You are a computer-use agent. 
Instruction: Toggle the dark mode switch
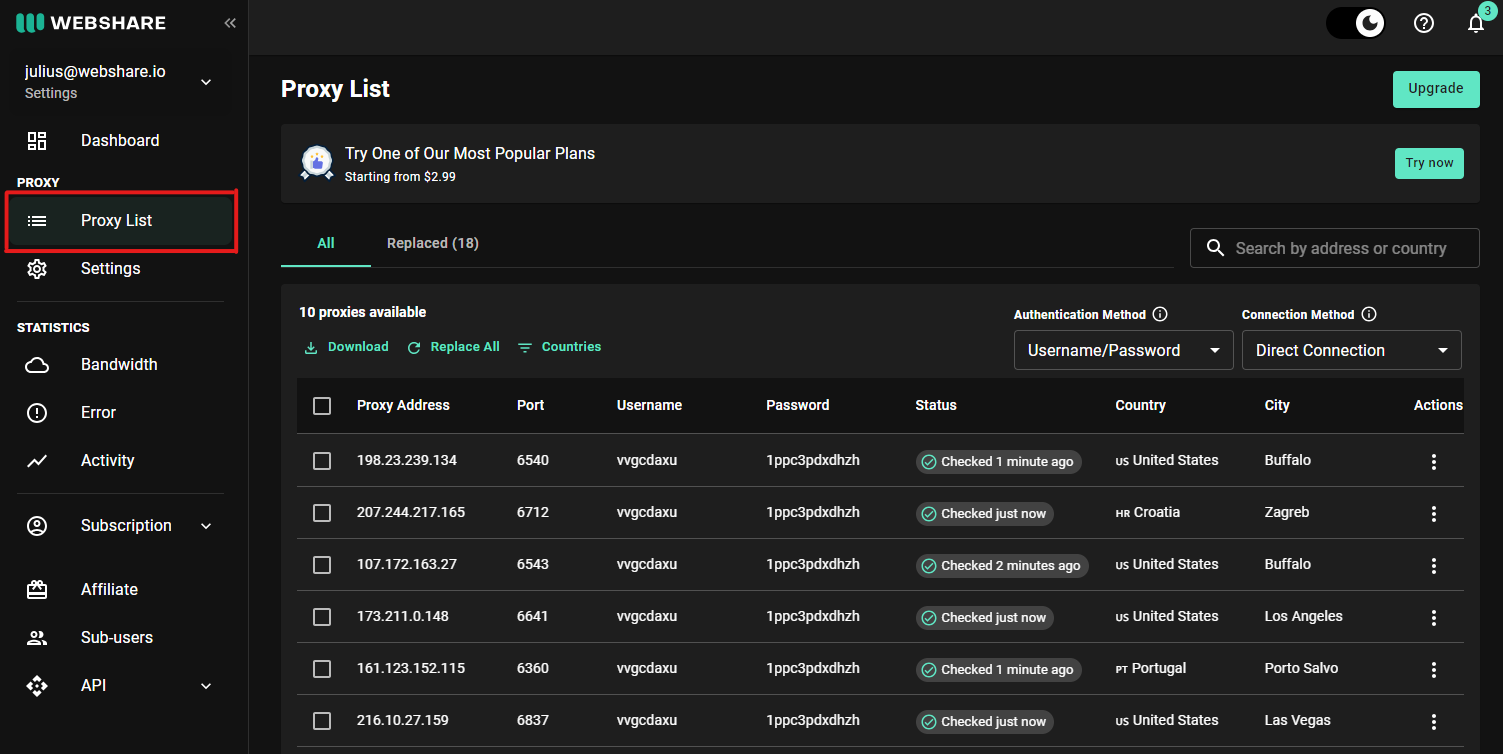pos(1356,22)
